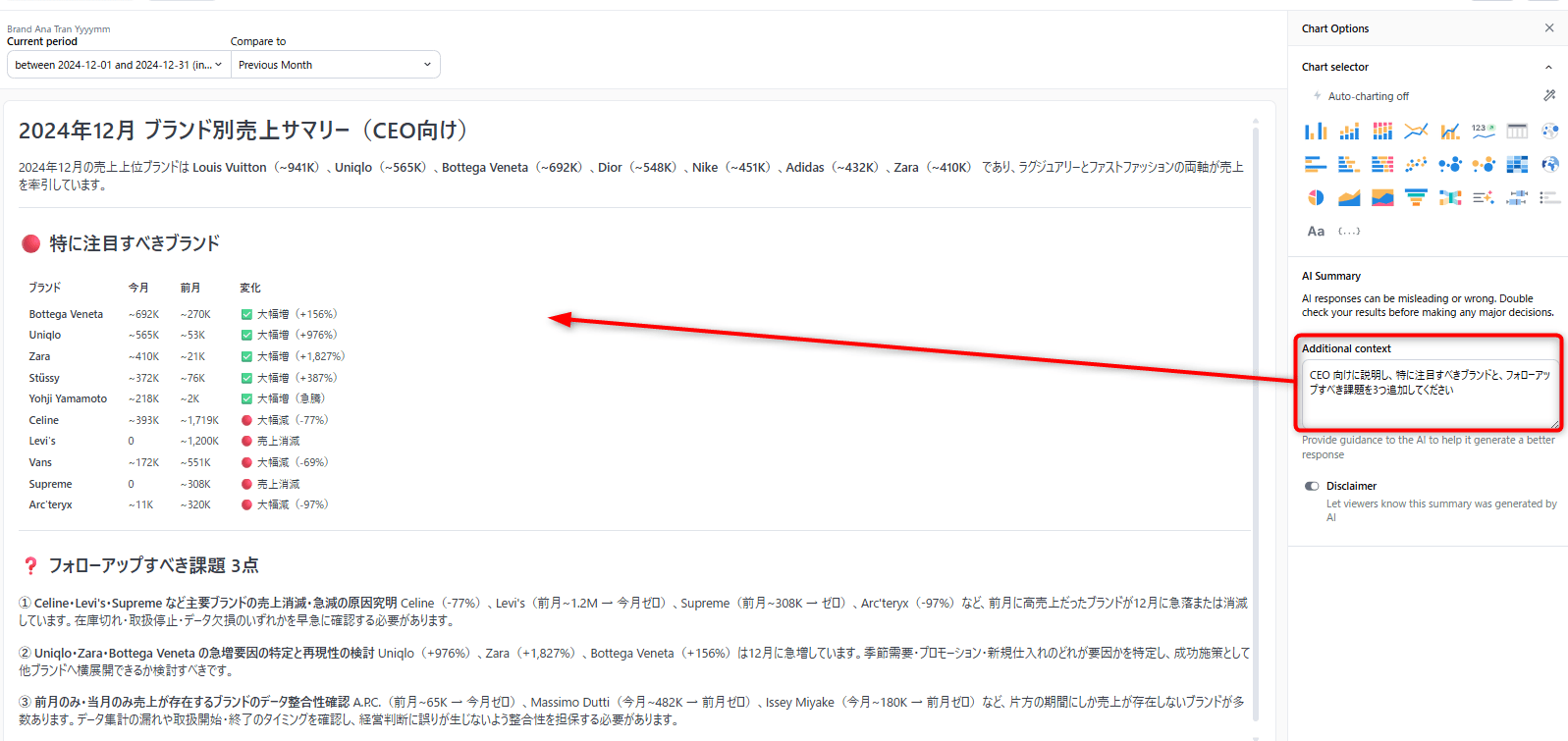Viewport: 1568px width, 741px height.
Task: Click the magic wand auto-chart icon
Action: click(1549, 95)
